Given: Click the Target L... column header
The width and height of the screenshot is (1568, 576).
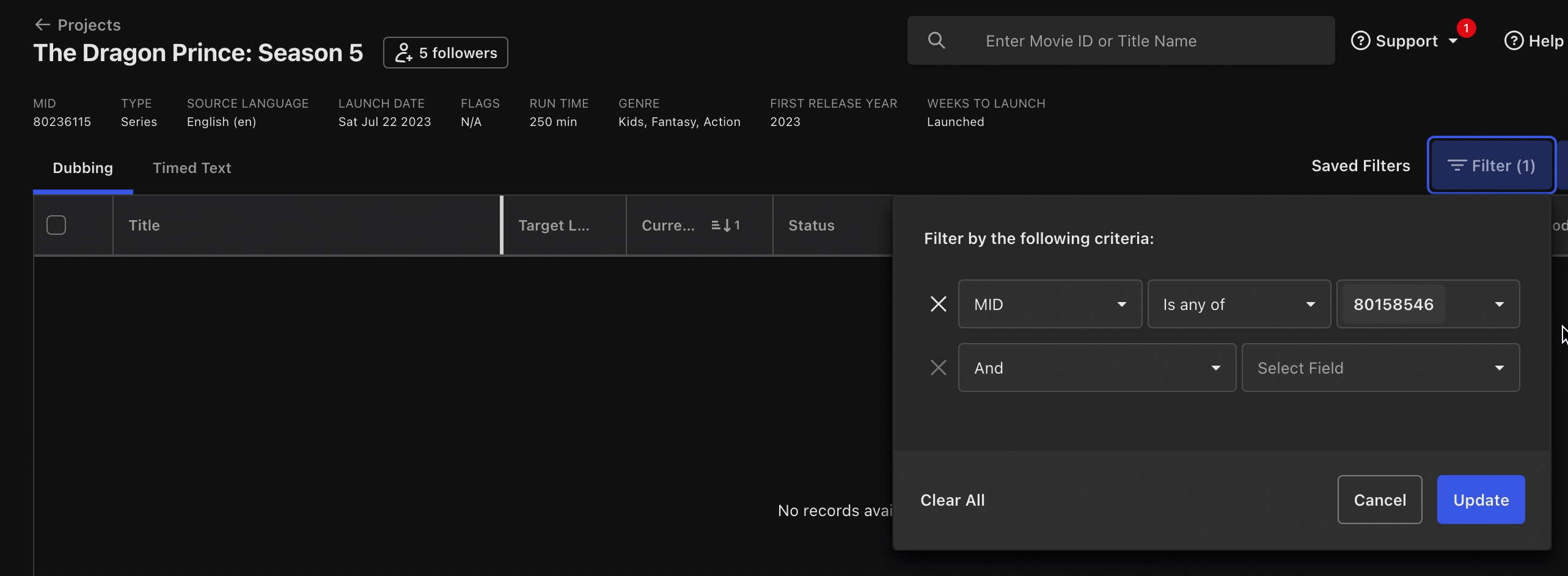Looking at the screenshot, I should click(x=565, y=225).
